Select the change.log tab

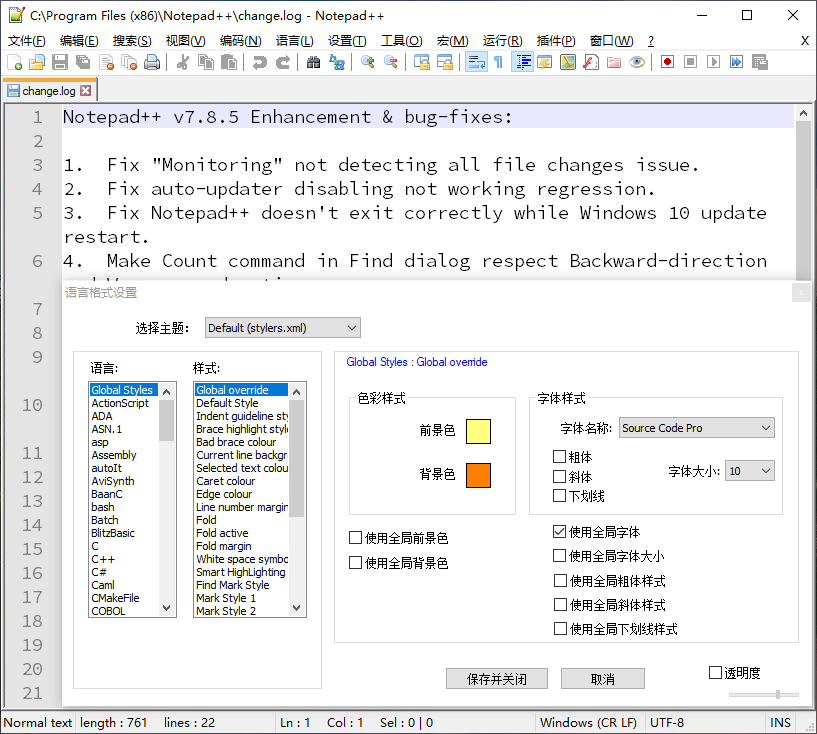pos(49,91)
